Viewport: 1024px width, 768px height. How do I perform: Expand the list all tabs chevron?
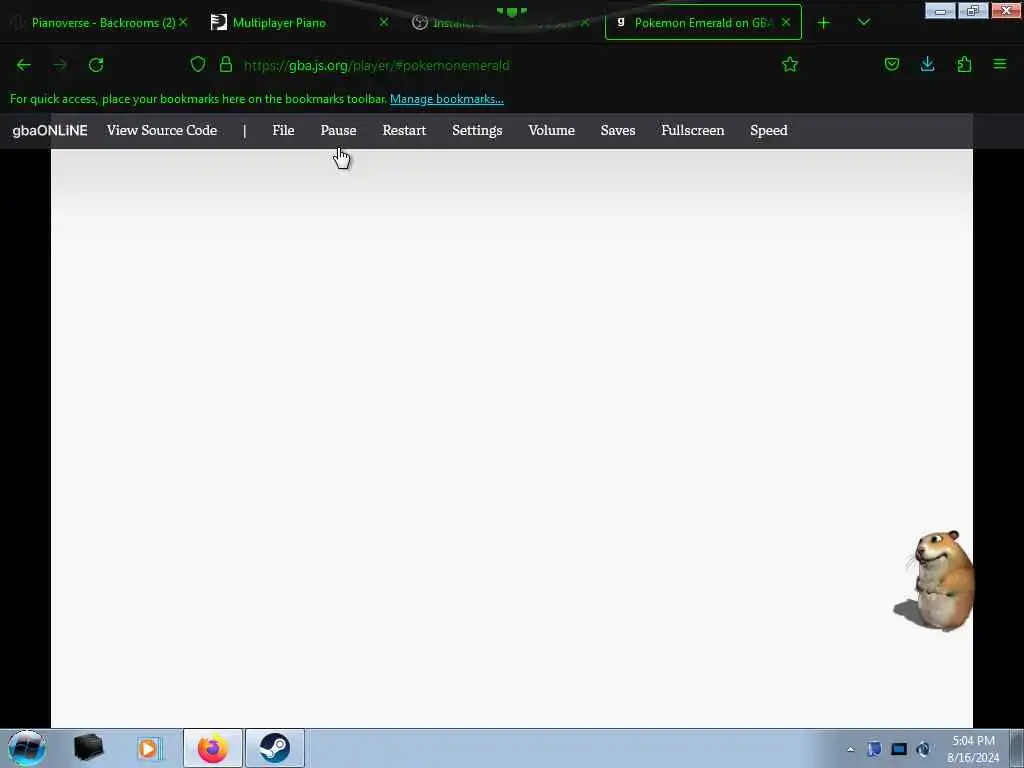863,22
